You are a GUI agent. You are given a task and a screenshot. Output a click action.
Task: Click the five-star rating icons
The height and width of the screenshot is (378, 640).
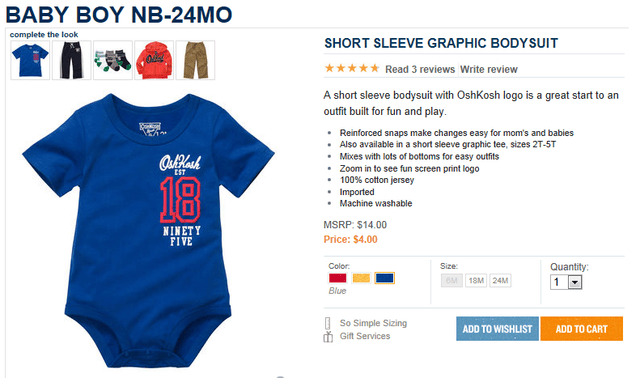[x=352, y=68]
